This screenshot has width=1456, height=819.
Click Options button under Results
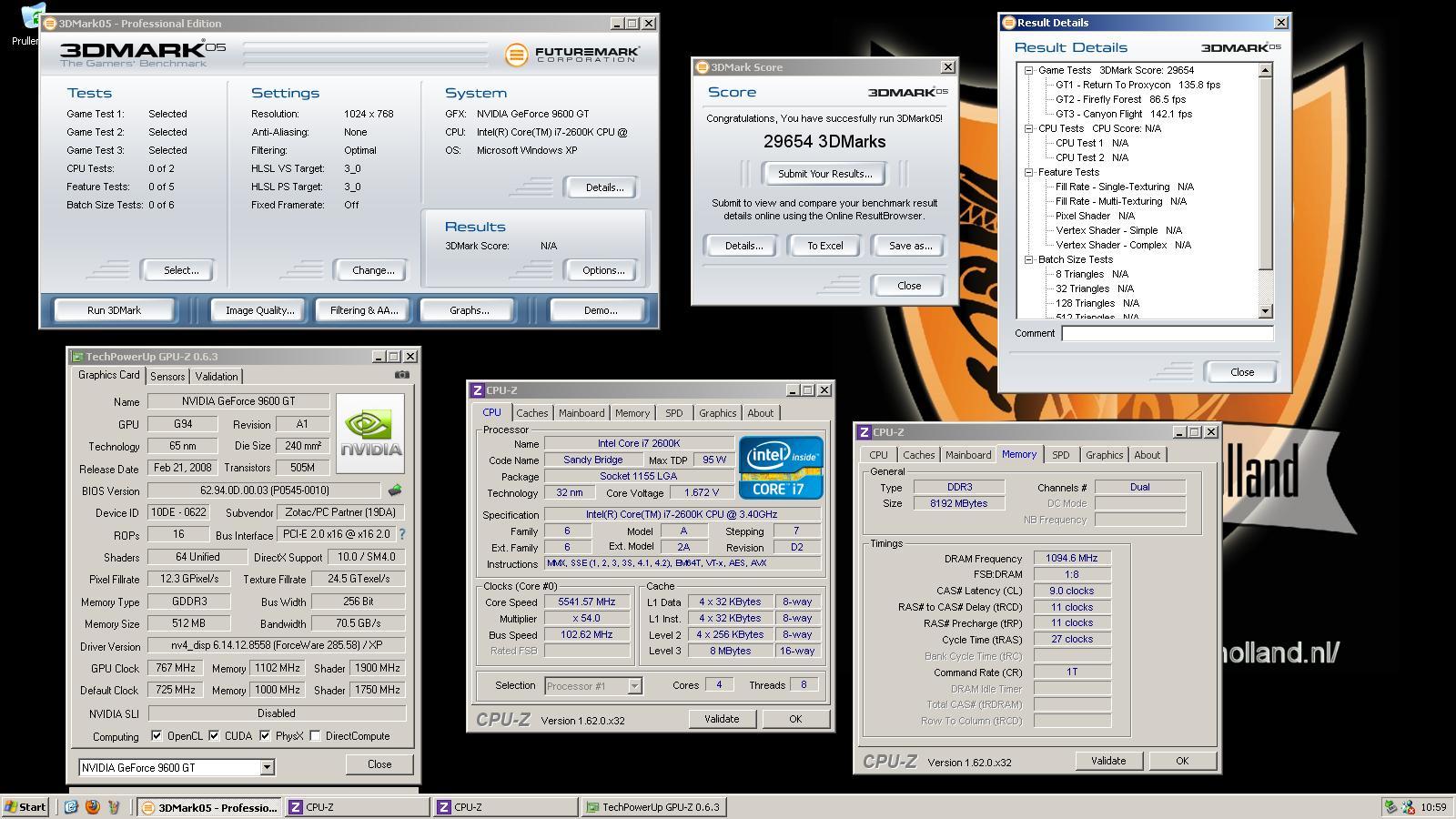tap(603, 270)
